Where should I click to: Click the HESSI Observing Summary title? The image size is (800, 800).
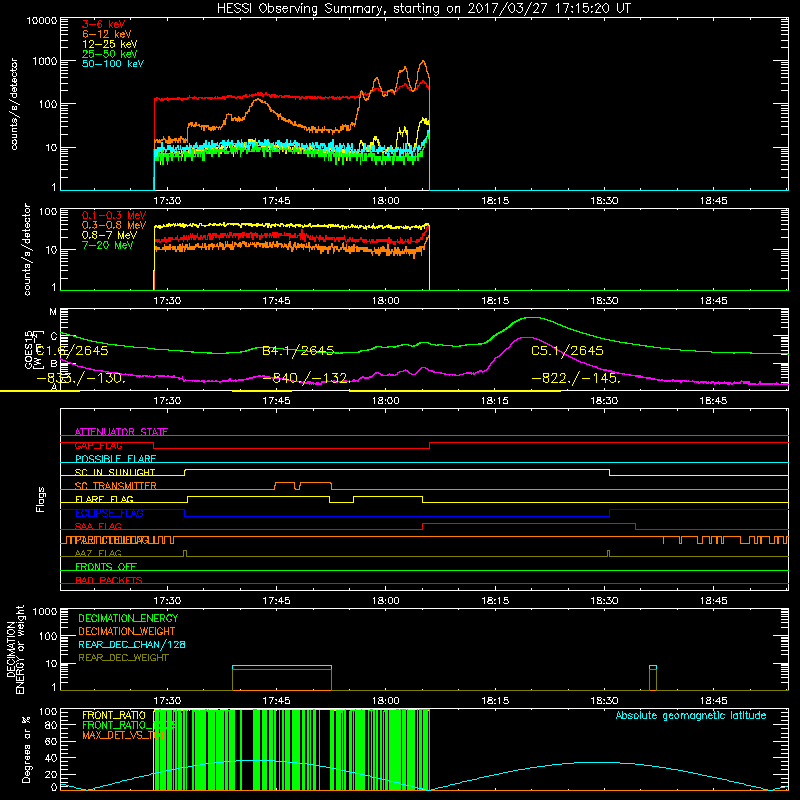pos(423,9)
